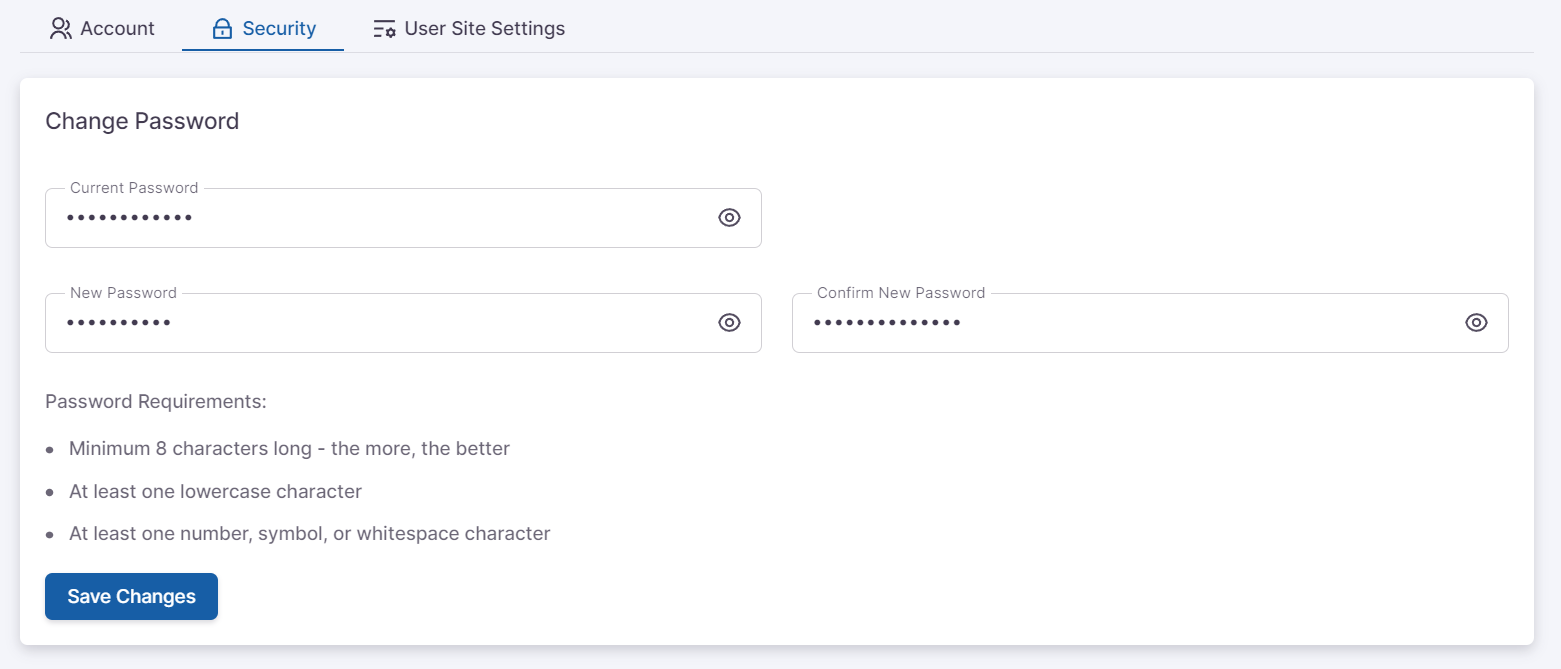Focus the Current Password input field
The height and width of the screenshot is (669, 1561).
click(x=380, y=218)
